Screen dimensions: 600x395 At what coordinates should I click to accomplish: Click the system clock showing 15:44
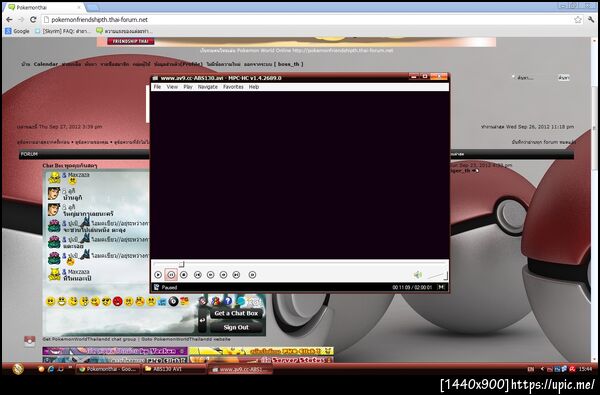pos(585,369)
